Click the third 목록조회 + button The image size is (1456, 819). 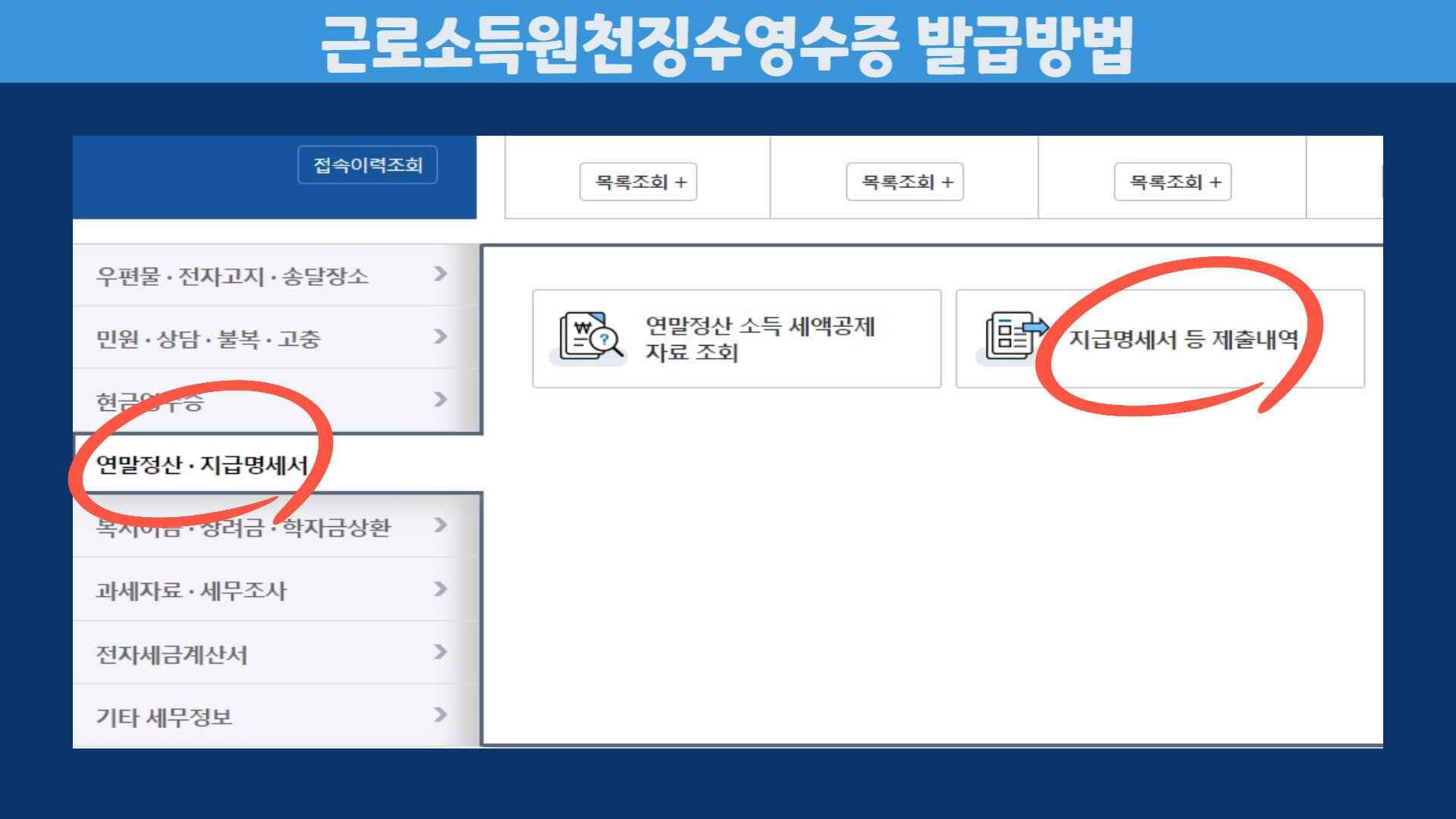tap(1172, 182)
